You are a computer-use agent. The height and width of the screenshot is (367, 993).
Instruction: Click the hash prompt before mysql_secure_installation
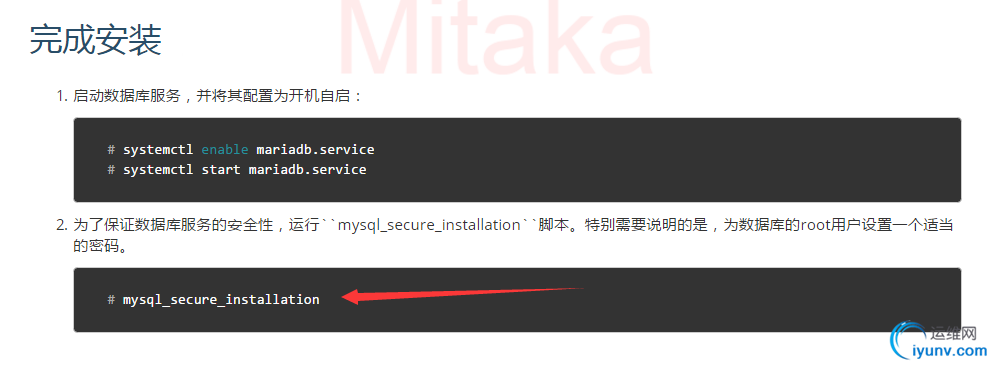[x=111, y=299]
